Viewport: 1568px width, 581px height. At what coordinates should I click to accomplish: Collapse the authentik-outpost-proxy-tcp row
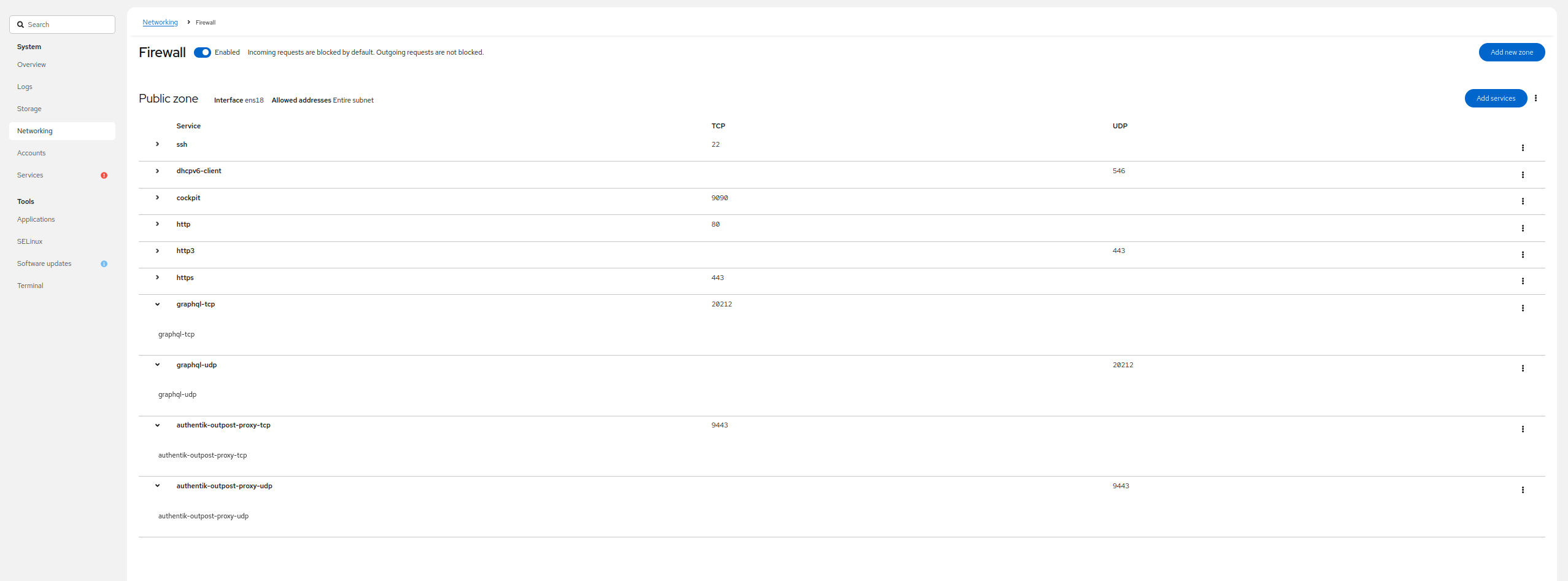click(158, 426)
